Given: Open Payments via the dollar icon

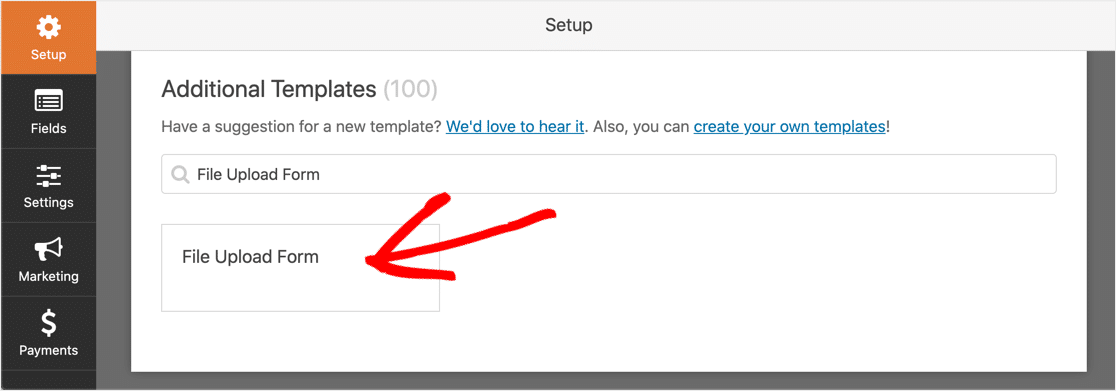Looking at the screenshot, I should click(x=48, y=323).
